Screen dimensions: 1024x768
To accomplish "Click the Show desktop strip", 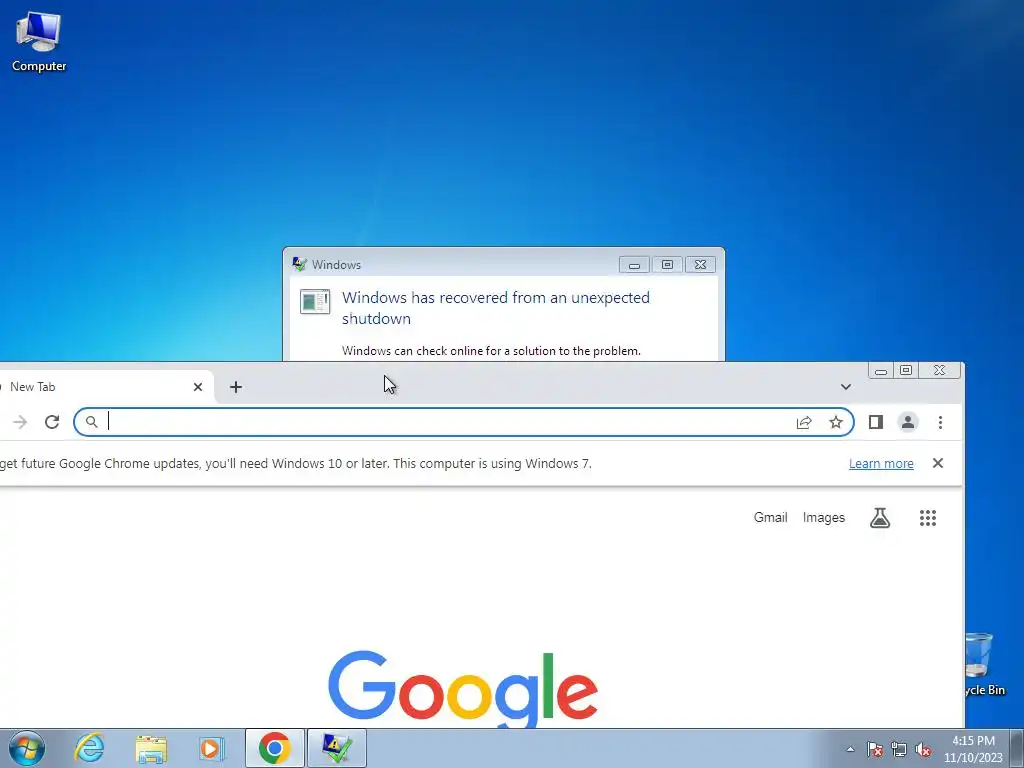I will 1017,748.
